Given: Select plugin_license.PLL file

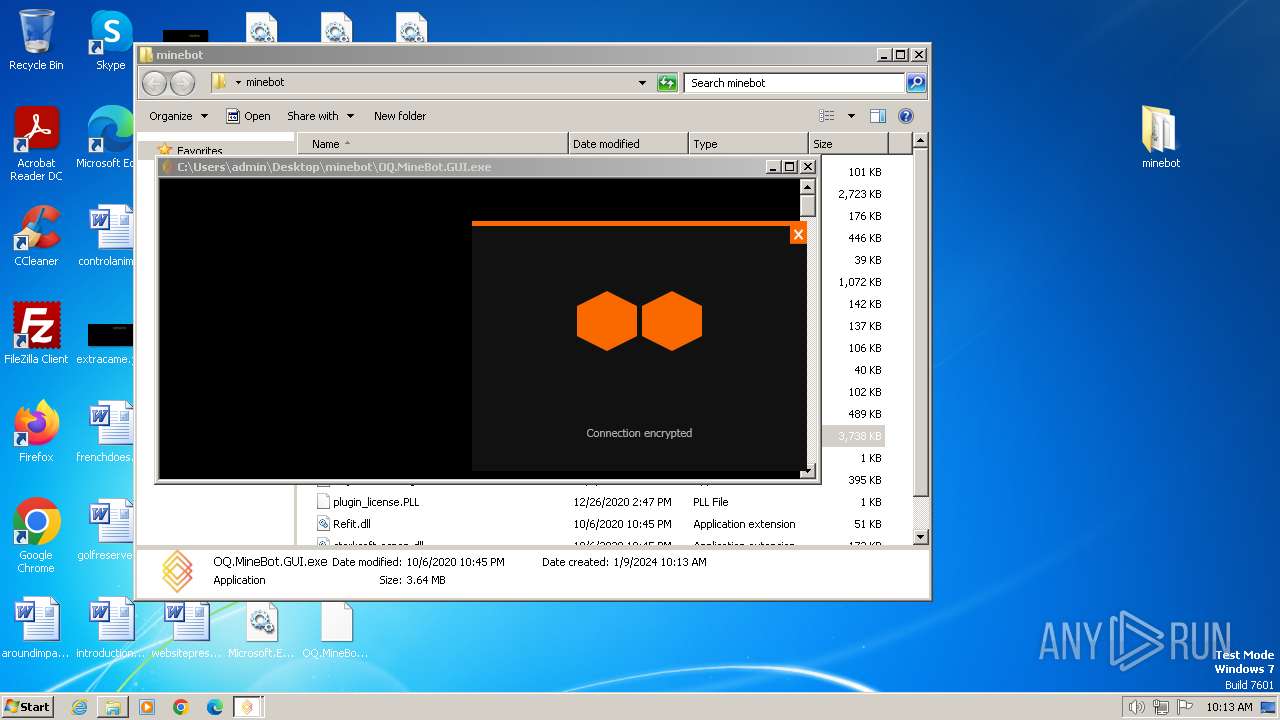Looking at the screenshot, I should (x=376, y=502).
